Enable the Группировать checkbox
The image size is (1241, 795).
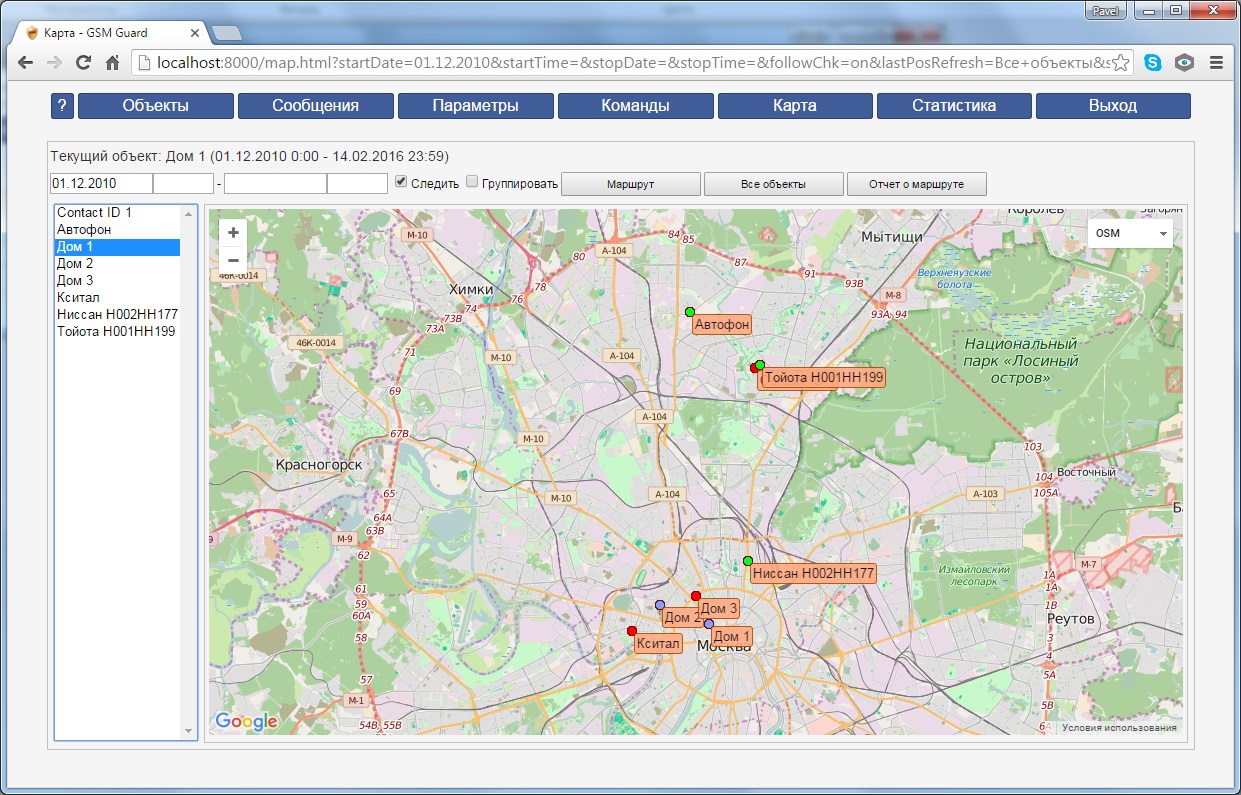tap(473, 182)
